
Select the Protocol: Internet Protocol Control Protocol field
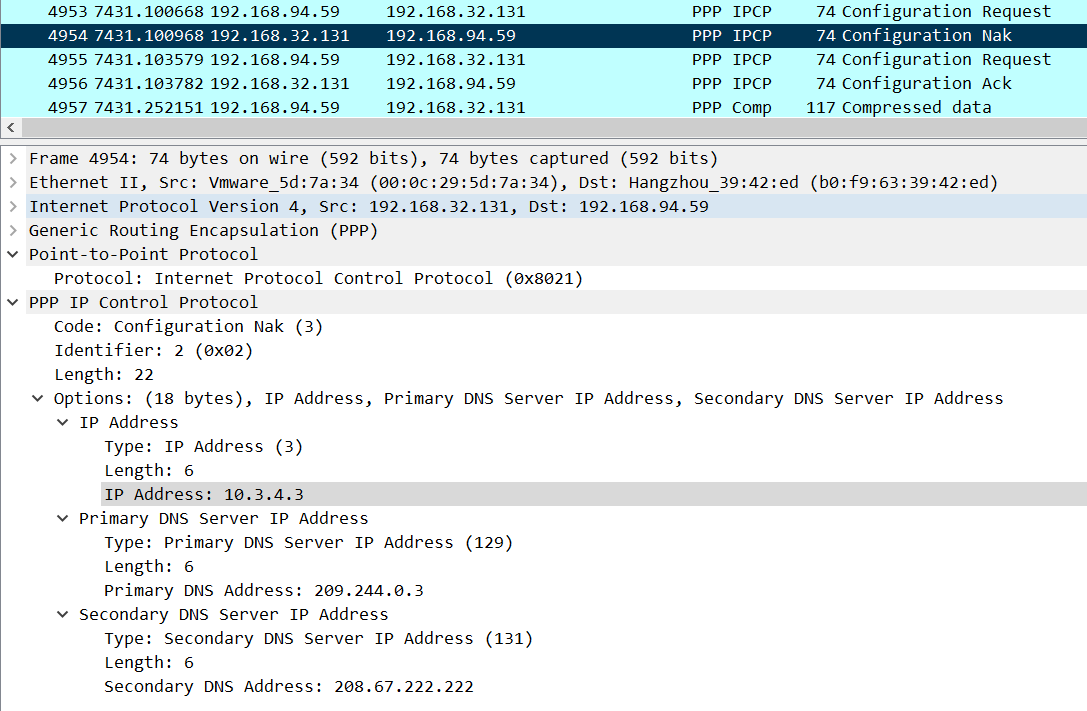click(x=318, y=278)
